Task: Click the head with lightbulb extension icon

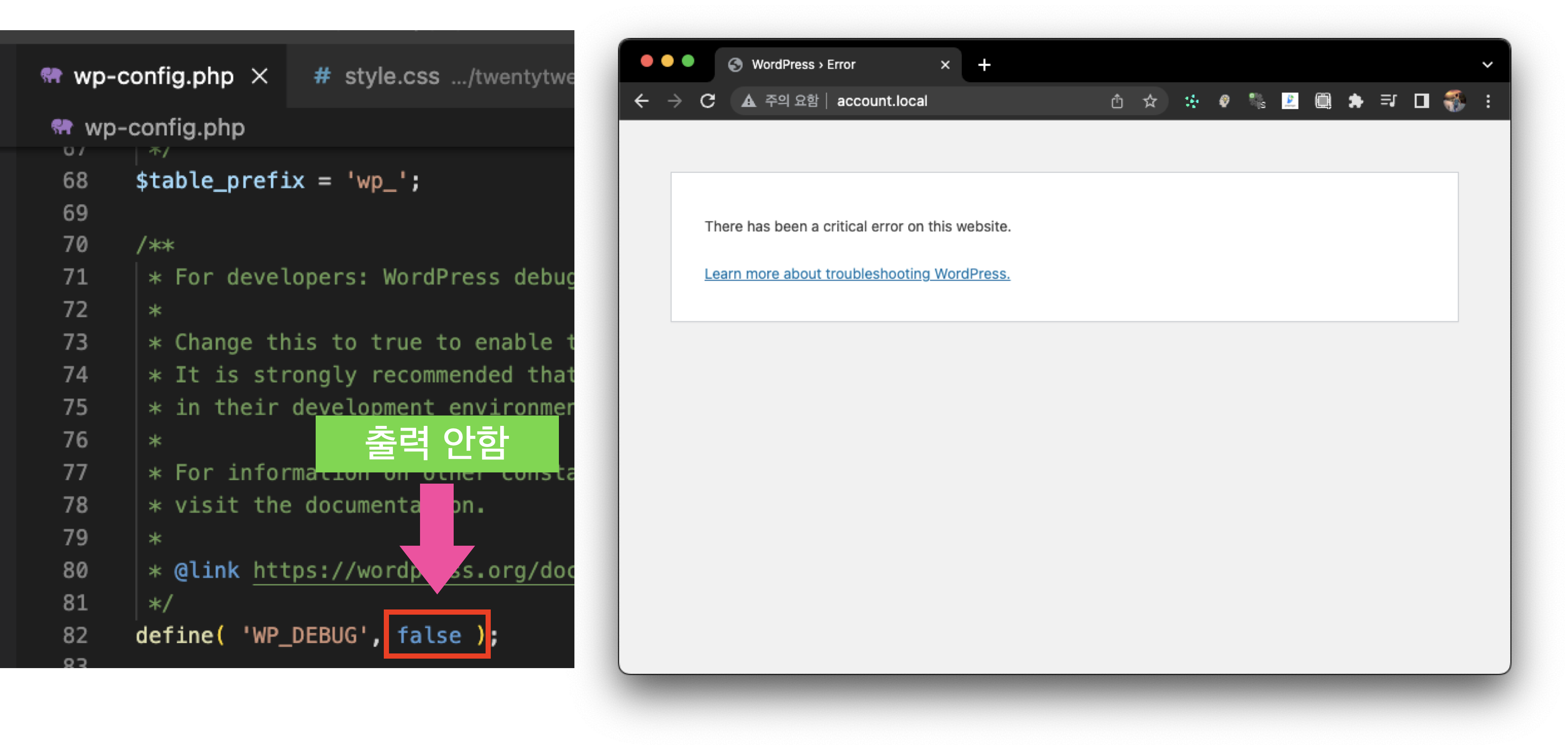Action: pos(1224,101)
